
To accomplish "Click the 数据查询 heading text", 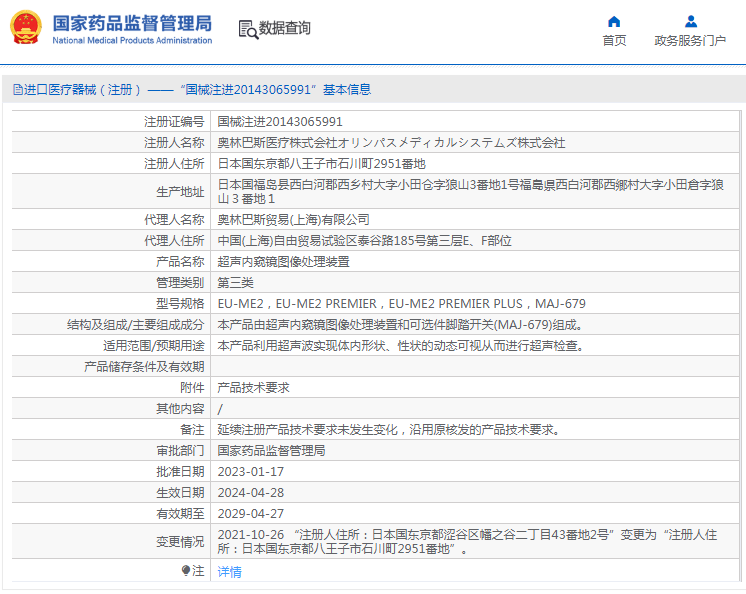I will pos(285,28).
